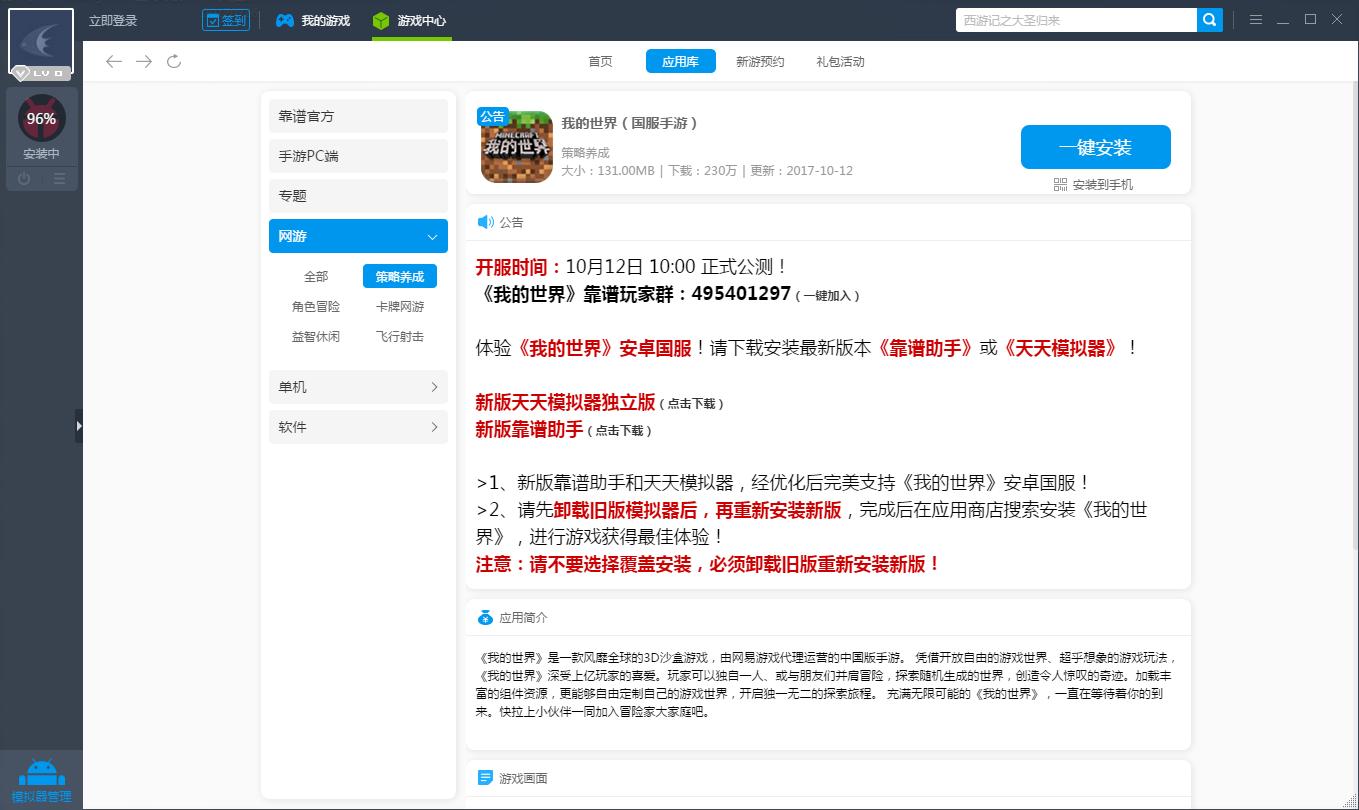Image resolution: width=1359 pixels, height=810 pixels.
Task: Collapse the 网游 category chevron
Action: pyautogui.click(x=431, y=236)
